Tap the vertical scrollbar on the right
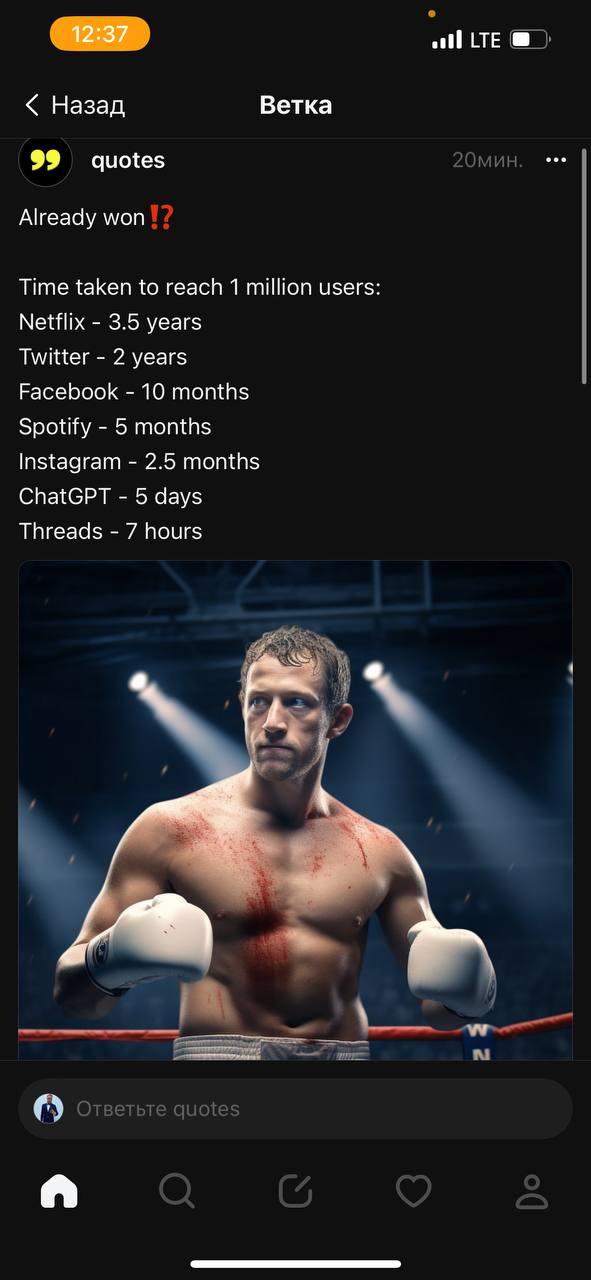 (585, 266)
